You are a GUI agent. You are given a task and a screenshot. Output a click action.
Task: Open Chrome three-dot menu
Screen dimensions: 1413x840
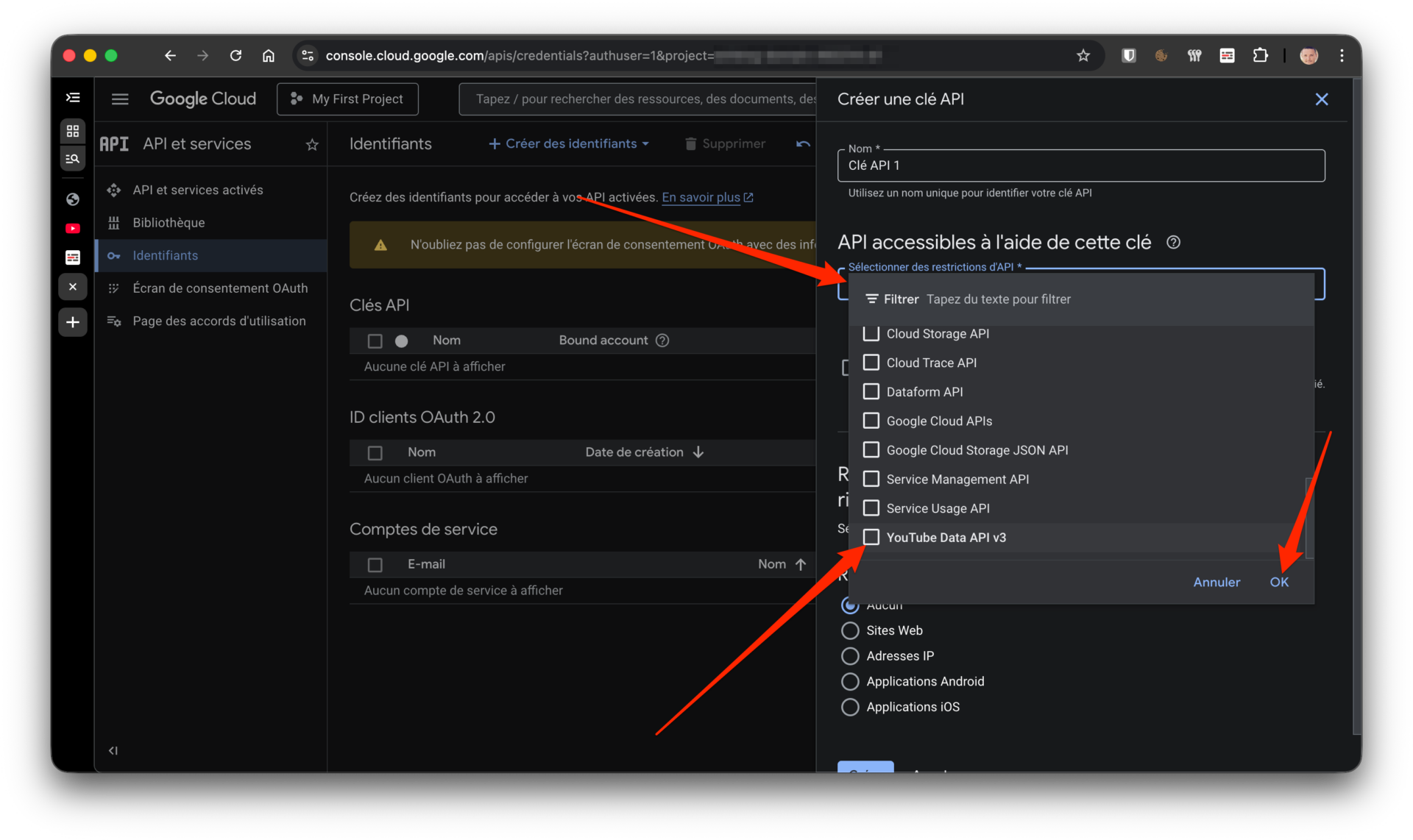click(x=1342, y=56)
